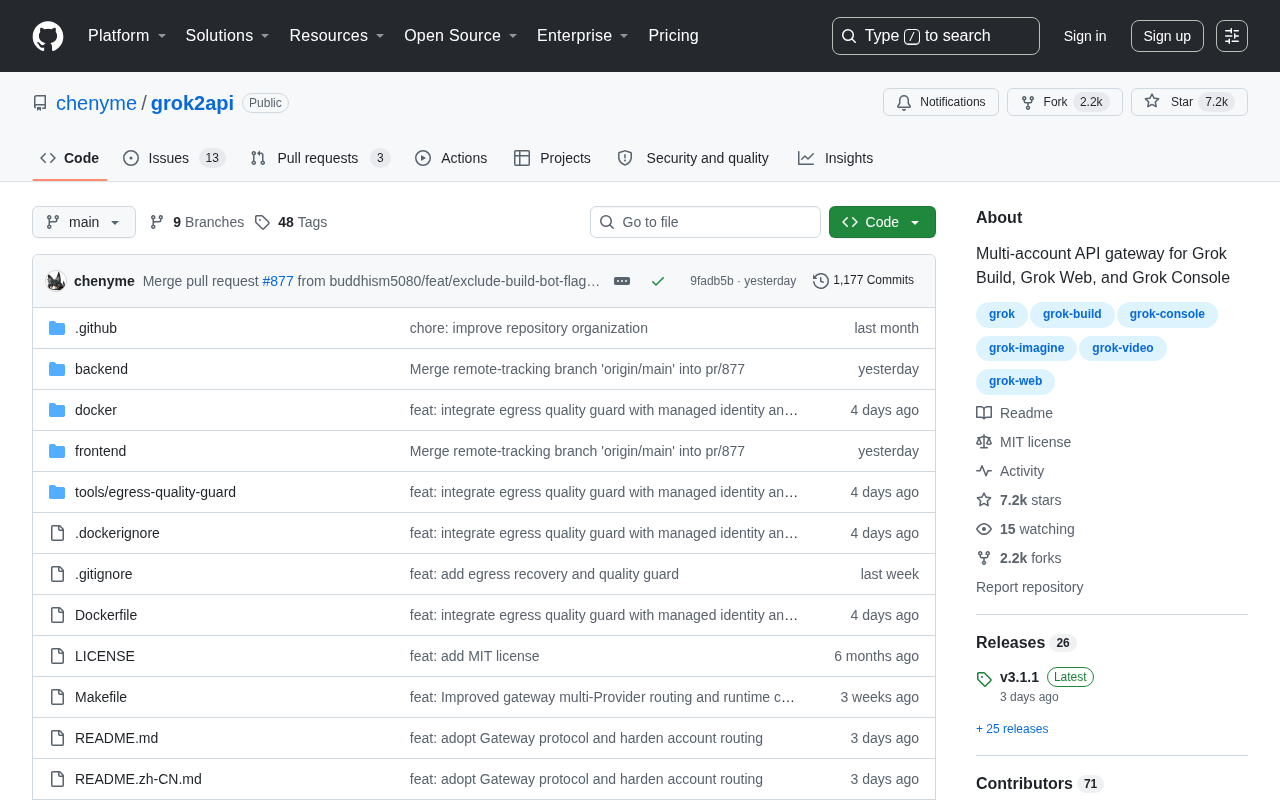Switch to the Issues tab
1280x800 pixels.
[174, 158]
